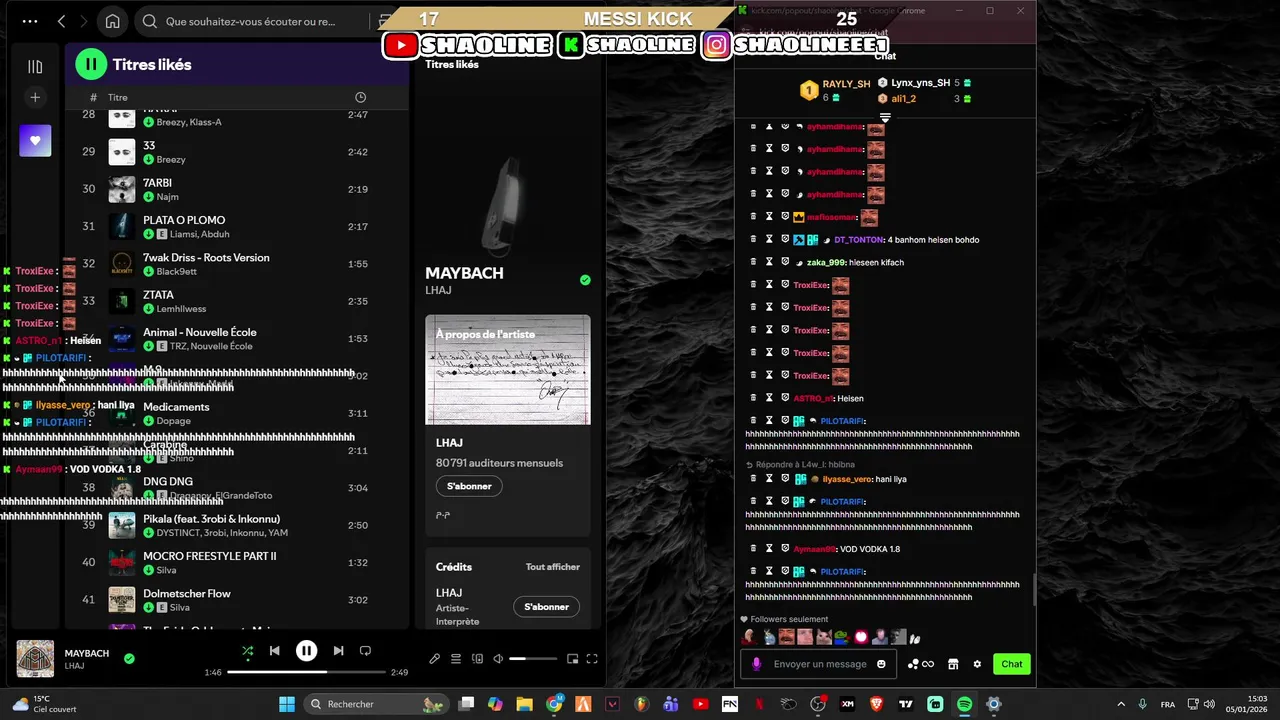This screenshot has height=720, width=1280.
Task: Open Netflix icon in taskbar
Action: click(759, 704)
